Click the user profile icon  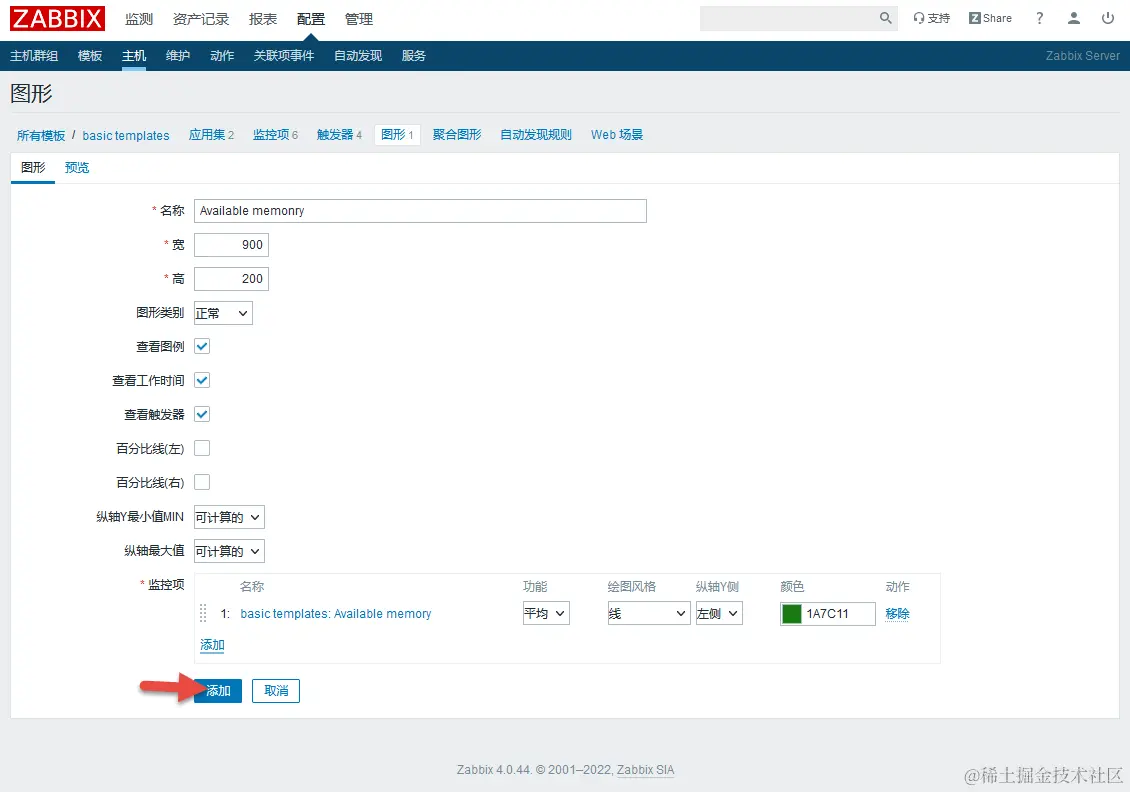(x=1074, y=17)
